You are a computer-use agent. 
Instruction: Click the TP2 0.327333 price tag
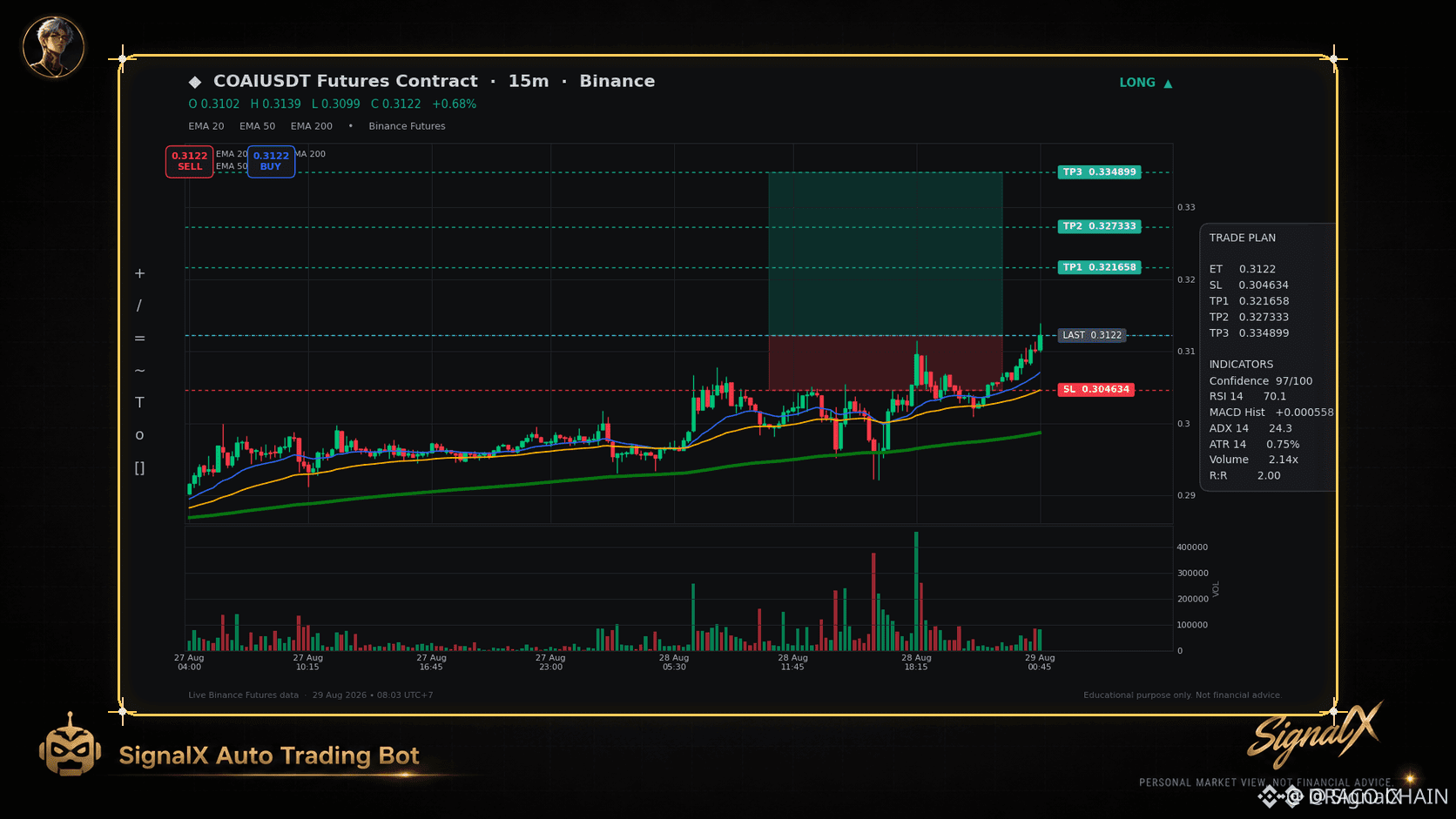pos(1099,226)
